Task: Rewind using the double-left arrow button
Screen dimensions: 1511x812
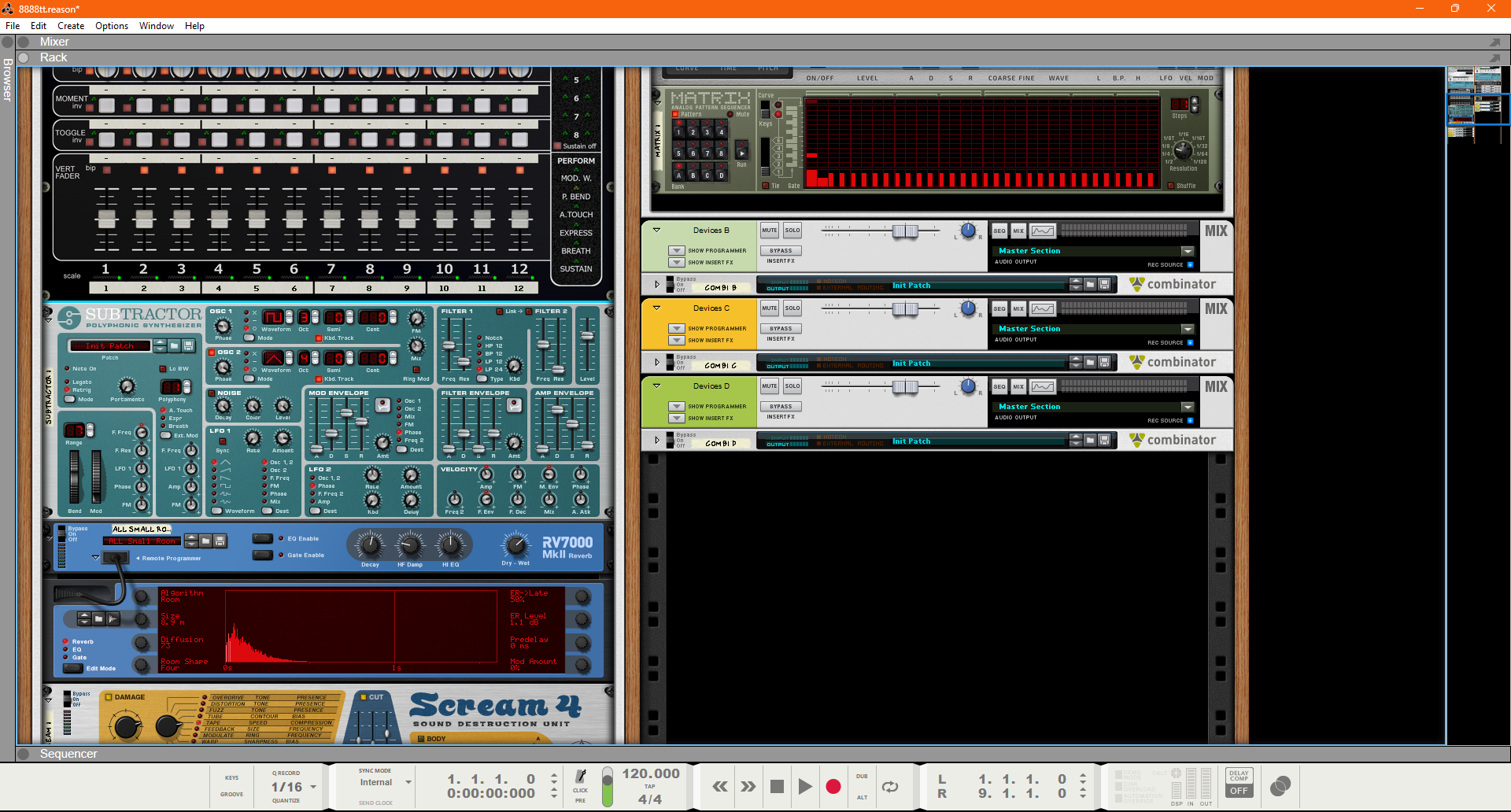Action: click(719, 786)
